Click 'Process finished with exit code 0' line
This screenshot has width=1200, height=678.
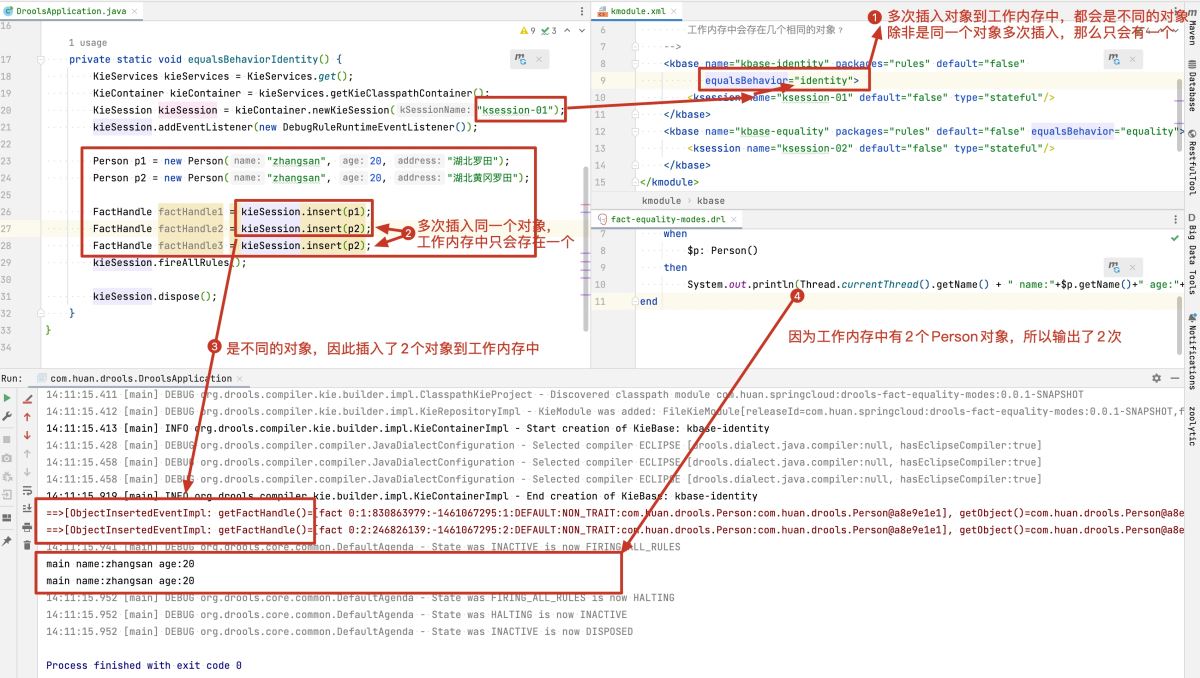pyautogui.click(x=144, y=665)
